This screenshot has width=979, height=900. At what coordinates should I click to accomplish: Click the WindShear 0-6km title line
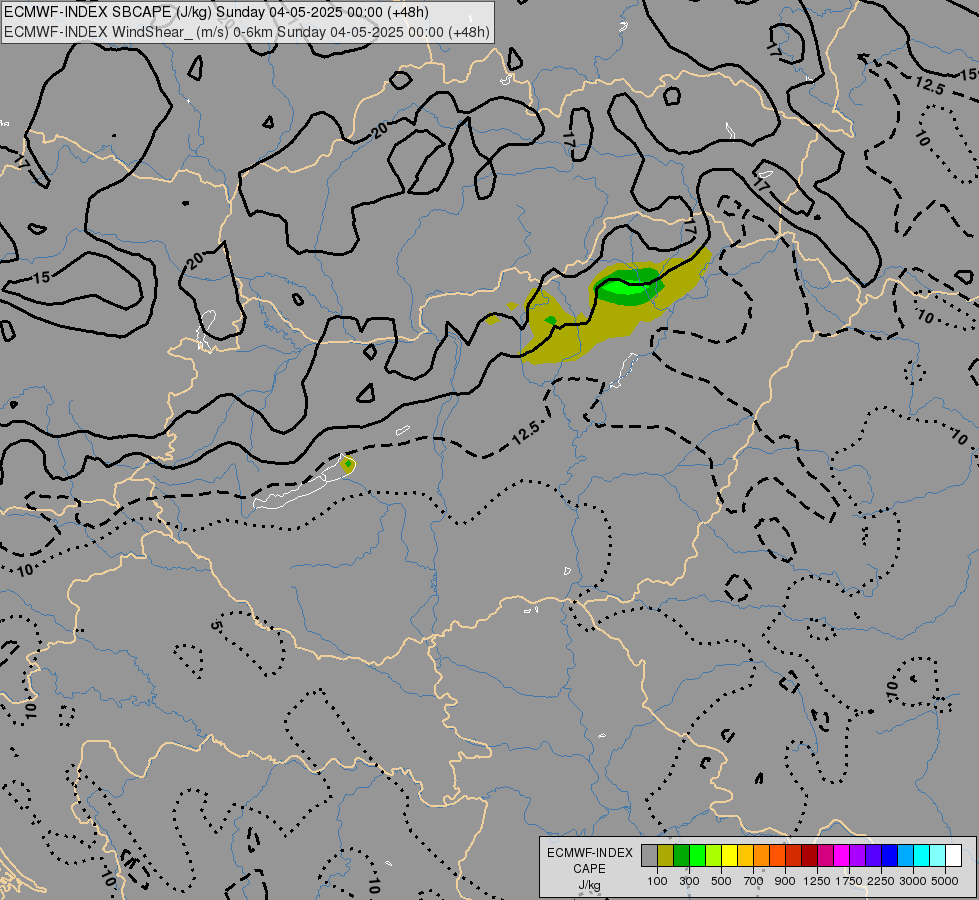[x=247, y=32]
